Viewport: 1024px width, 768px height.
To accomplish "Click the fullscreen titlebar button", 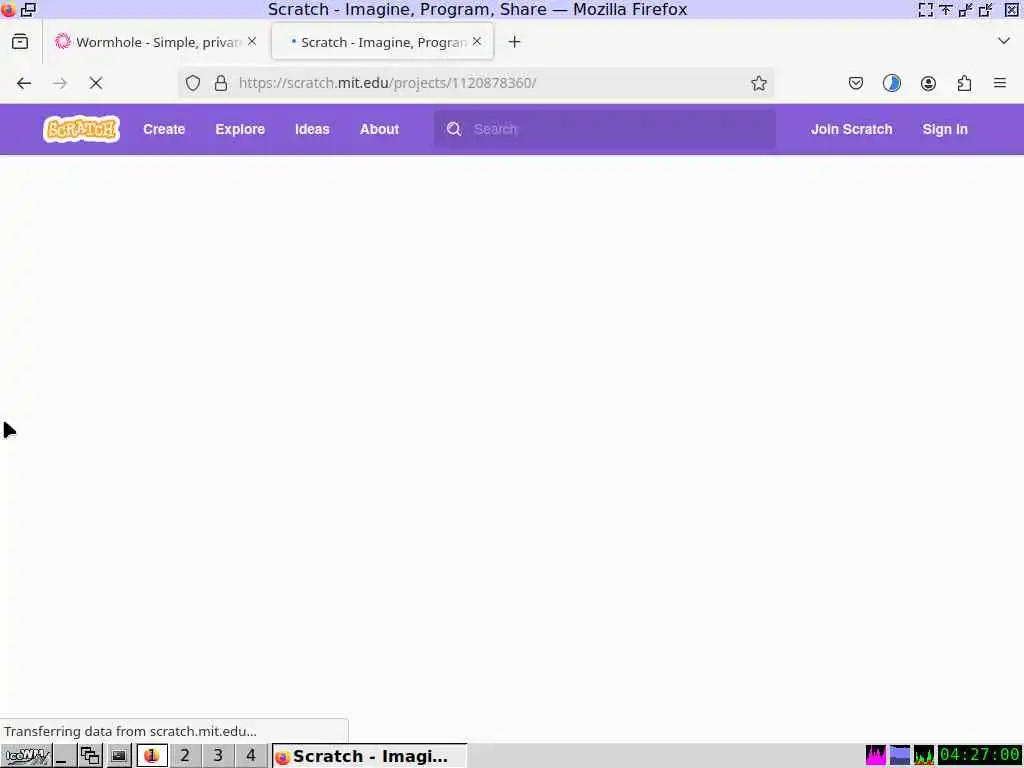I will (x=925, y=9).
